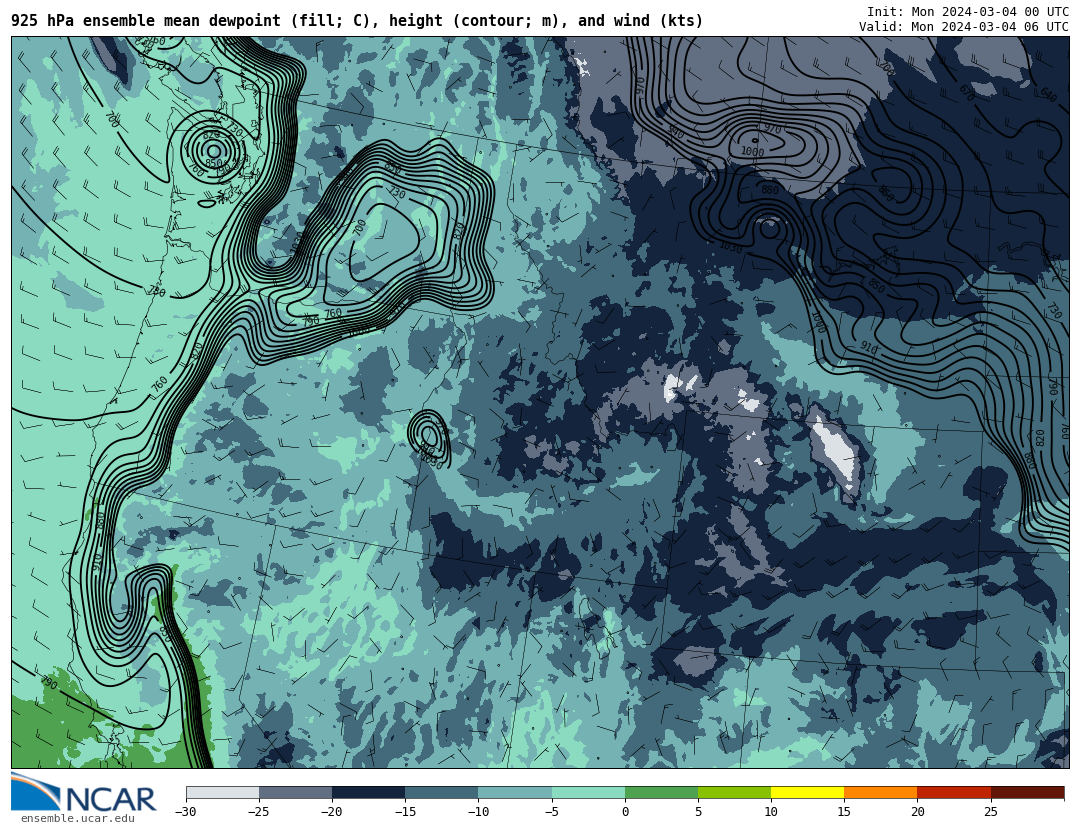Click the 10 colorbar tick label
Image resolution: width=1080 pixels, height=831 pixels.
[x=771, y=812]
